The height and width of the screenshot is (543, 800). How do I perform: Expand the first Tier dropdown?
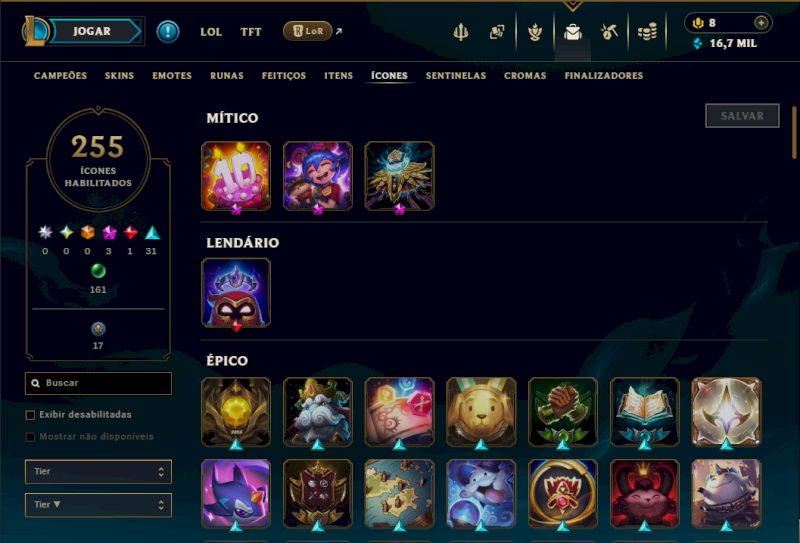click(x=98, y=472)
